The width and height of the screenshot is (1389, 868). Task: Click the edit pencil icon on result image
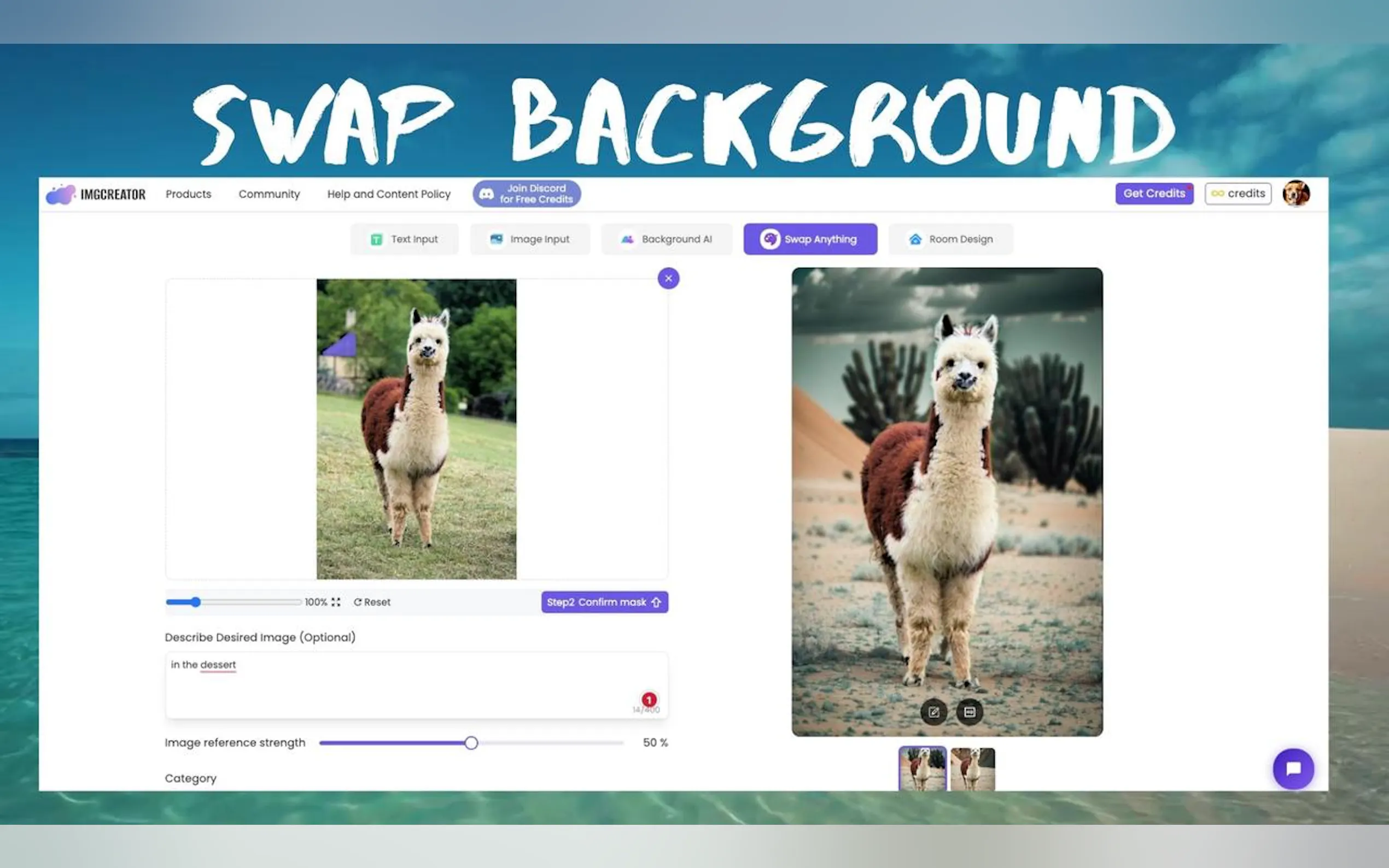933,712
